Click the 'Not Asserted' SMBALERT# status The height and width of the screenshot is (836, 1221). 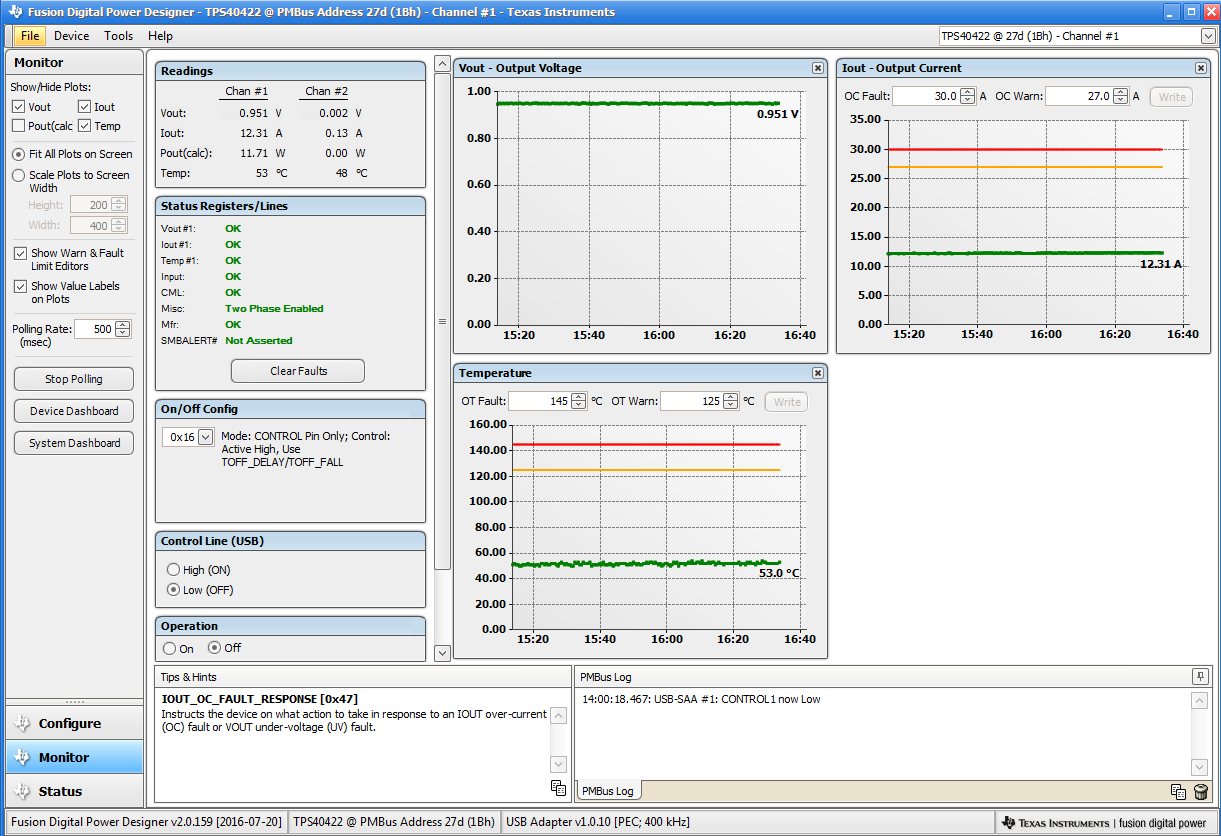point(259,341)
